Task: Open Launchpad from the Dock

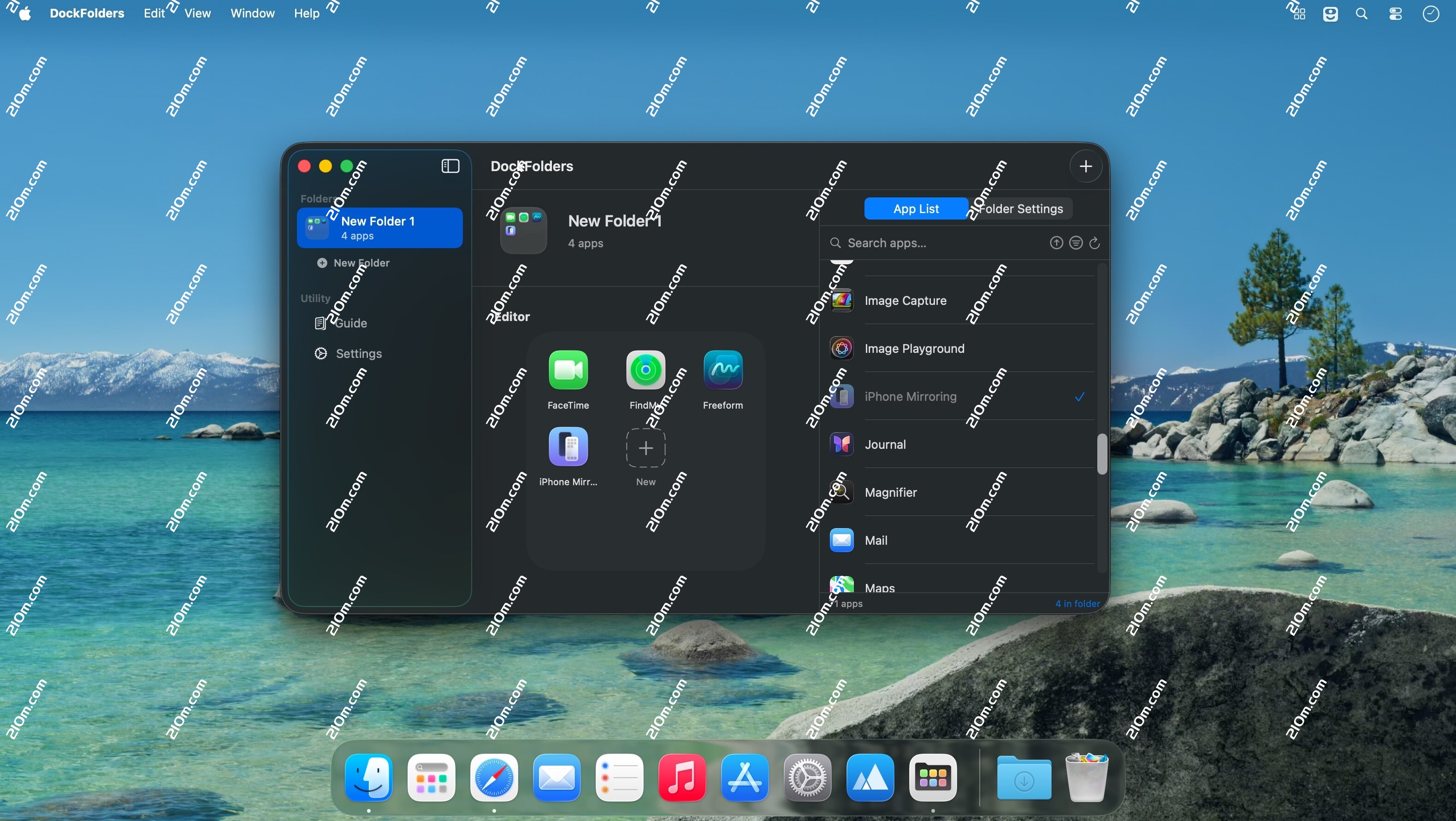Action: click(432, 778)
